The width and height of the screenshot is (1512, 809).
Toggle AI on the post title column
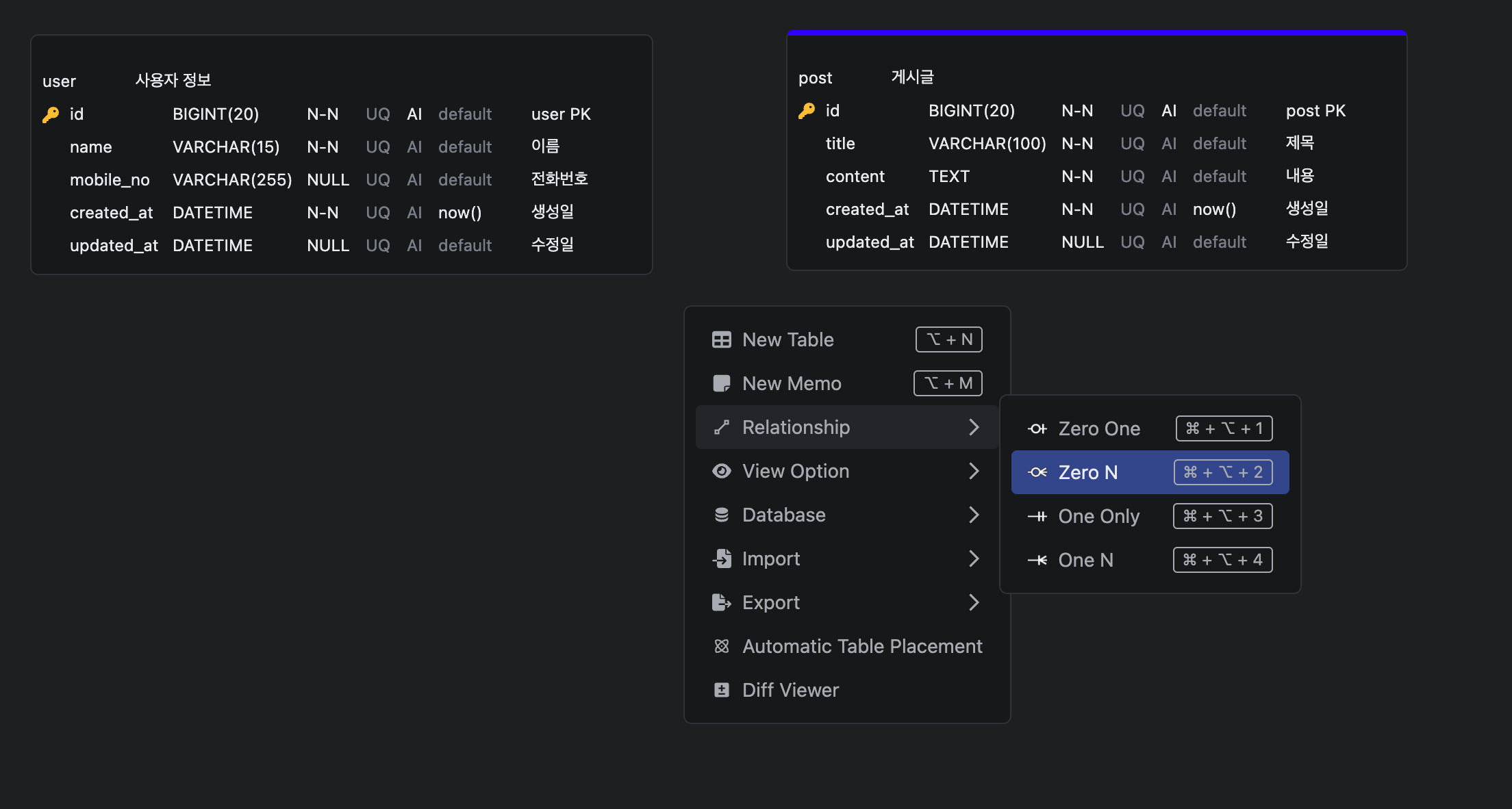pos(1168,144)
